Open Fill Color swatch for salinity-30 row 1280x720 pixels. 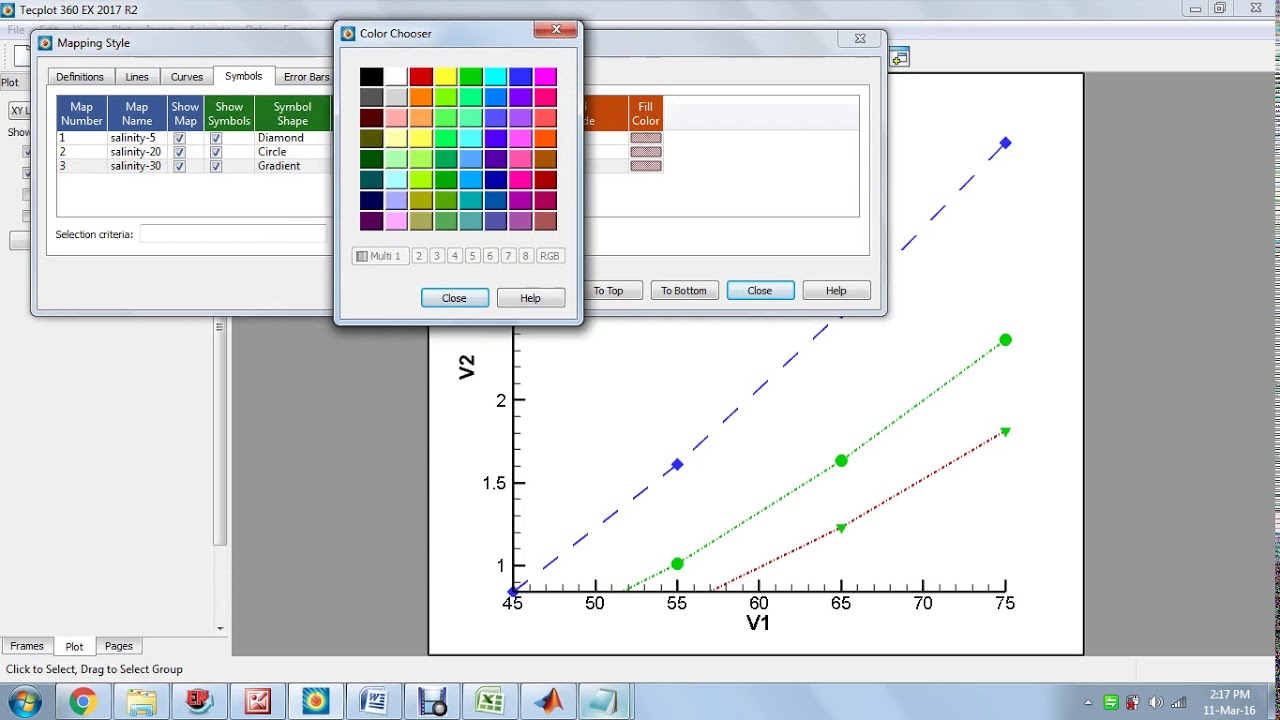(x=646, y=166)
